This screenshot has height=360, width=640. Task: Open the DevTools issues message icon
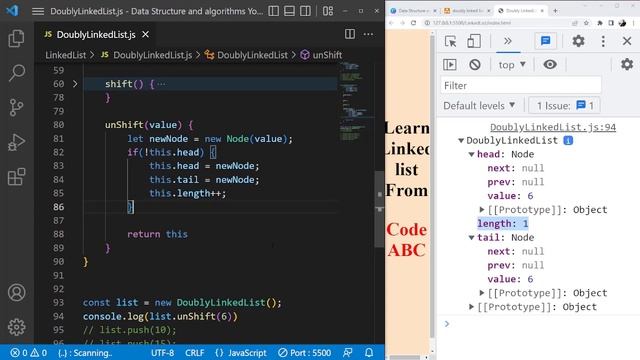(x=545, y=41)
